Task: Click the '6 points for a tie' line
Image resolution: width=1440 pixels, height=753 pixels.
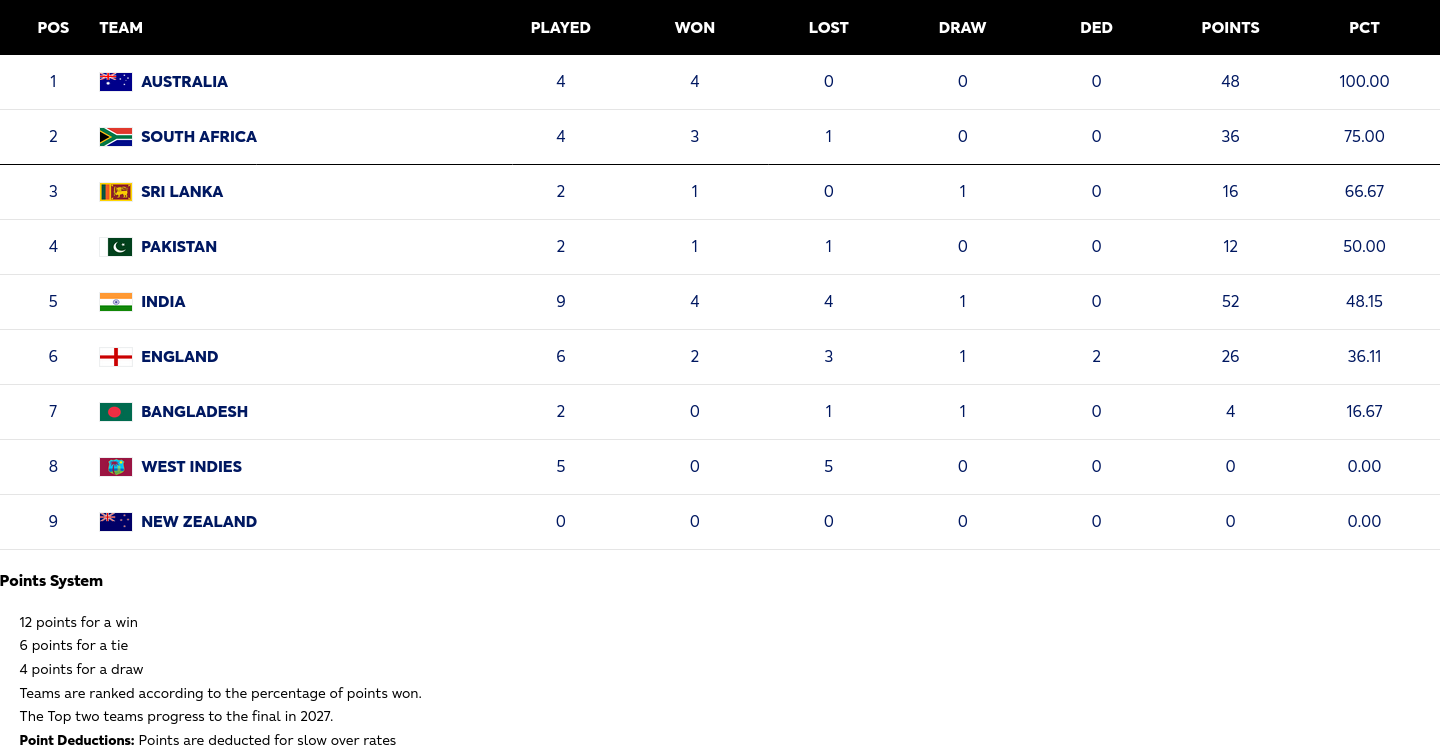Action: point(74,646)
